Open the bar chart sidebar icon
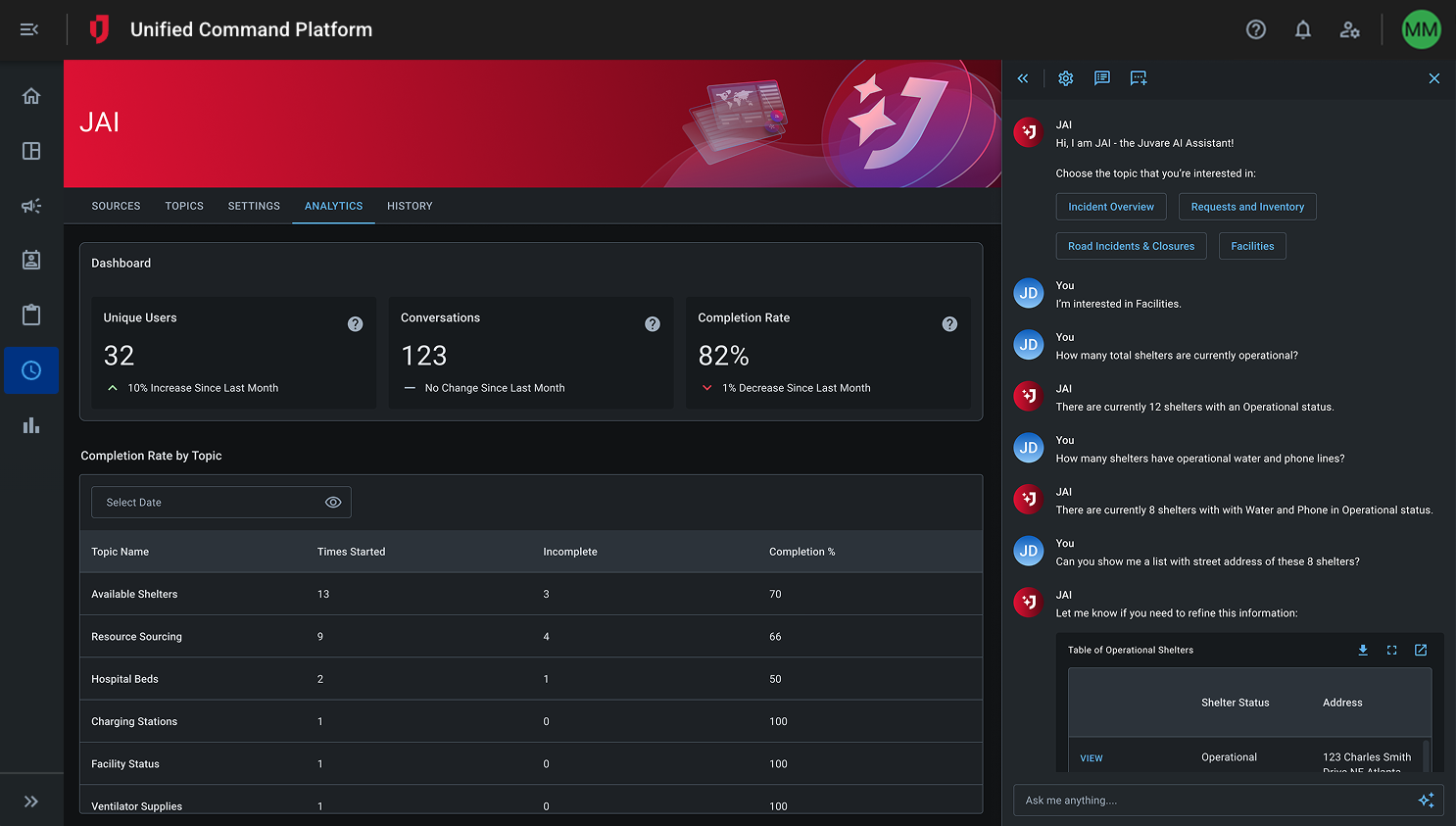This screenshot has width=1456, height=826. point(31,425)
